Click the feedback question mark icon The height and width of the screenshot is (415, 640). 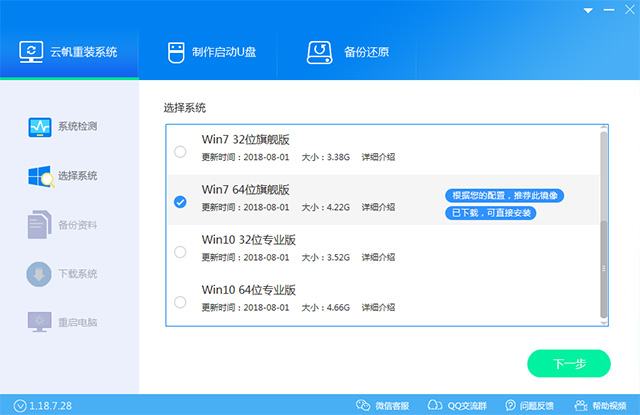pos(510,405)
